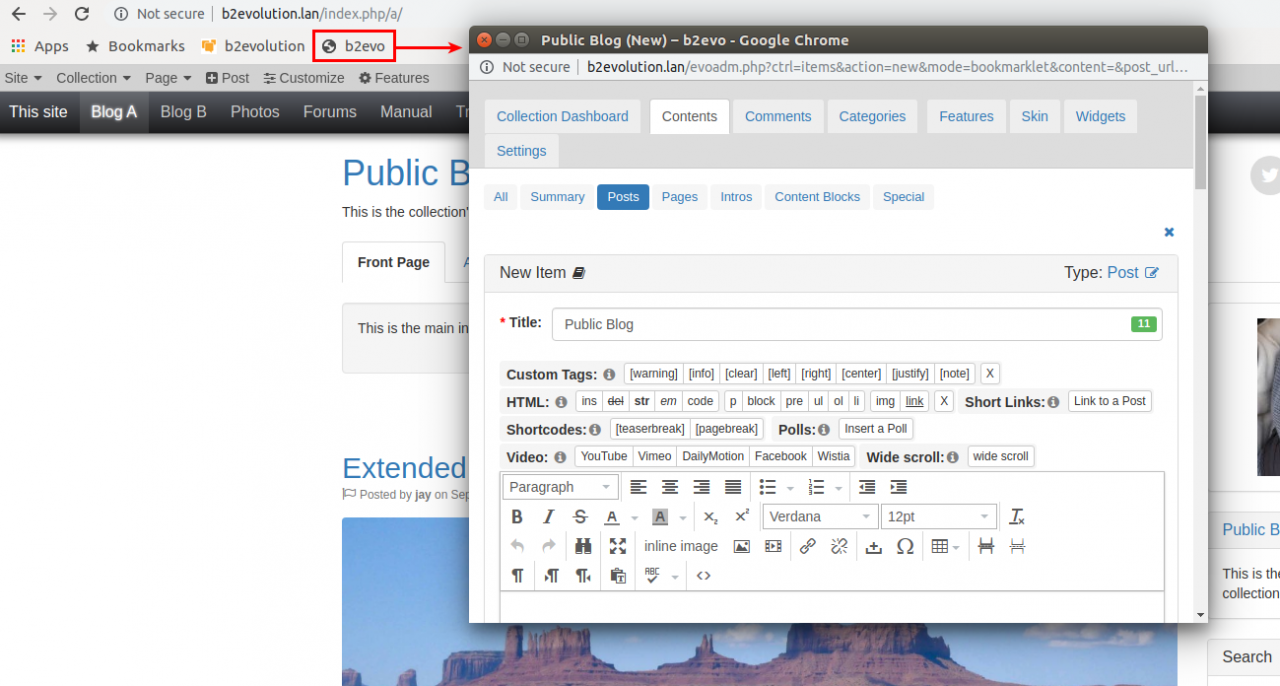Open the Widgets tab
The height and width of the screenshot is (686, 1280).
(1100, 116)
